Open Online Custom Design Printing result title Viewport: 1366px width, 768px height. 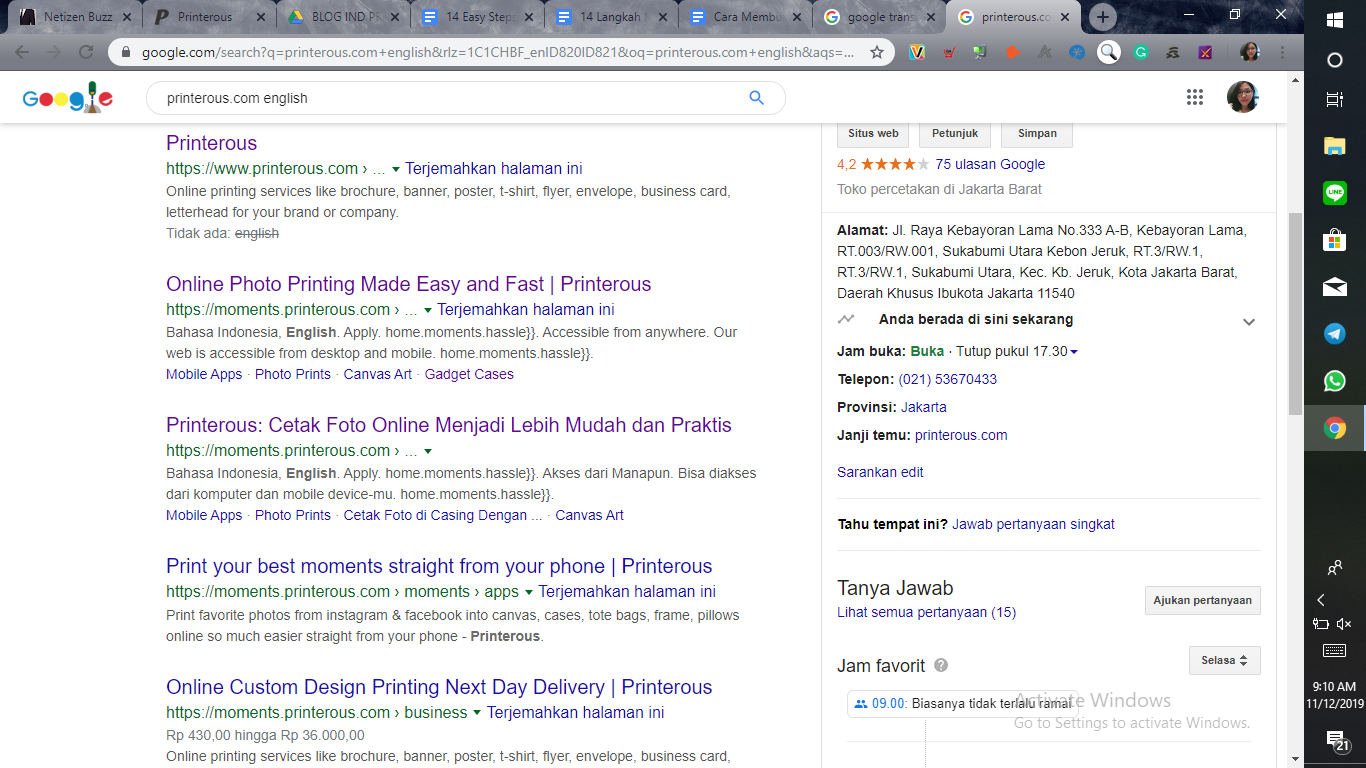(439, 687)
